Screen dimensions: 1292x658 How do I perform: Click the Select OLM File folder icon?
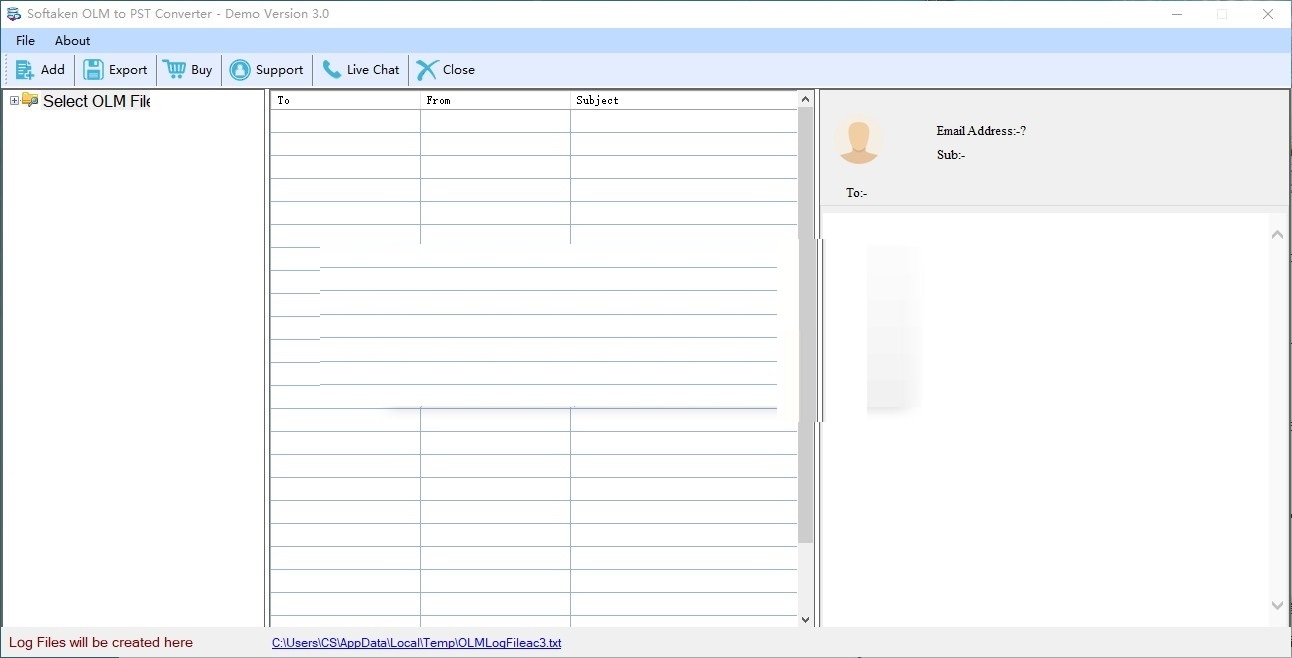coord(30,100)
